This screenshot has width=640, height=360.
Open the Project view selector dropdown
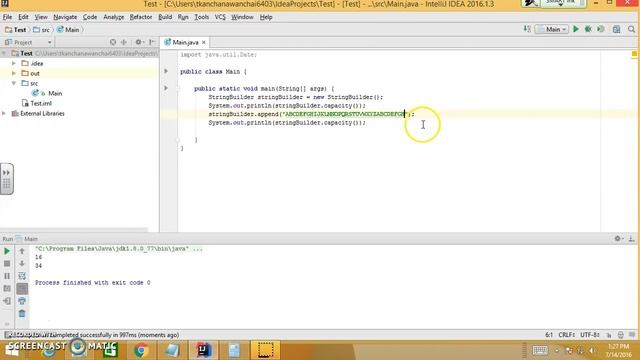[x=28, y=42]
